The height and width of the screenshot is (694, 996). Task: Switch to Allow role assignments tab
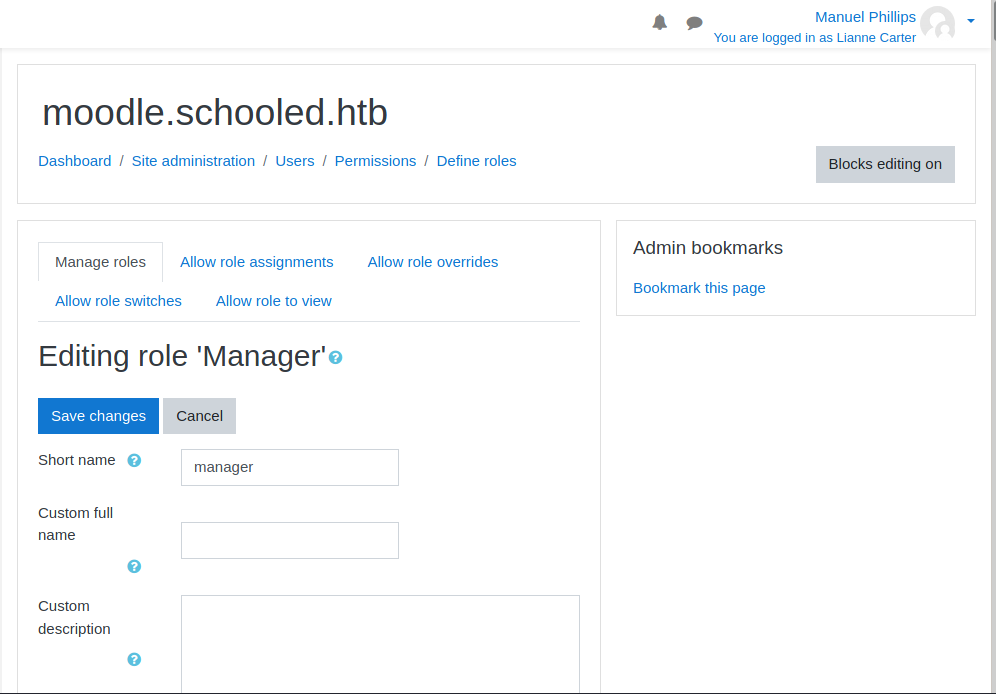tap(256, 262)
